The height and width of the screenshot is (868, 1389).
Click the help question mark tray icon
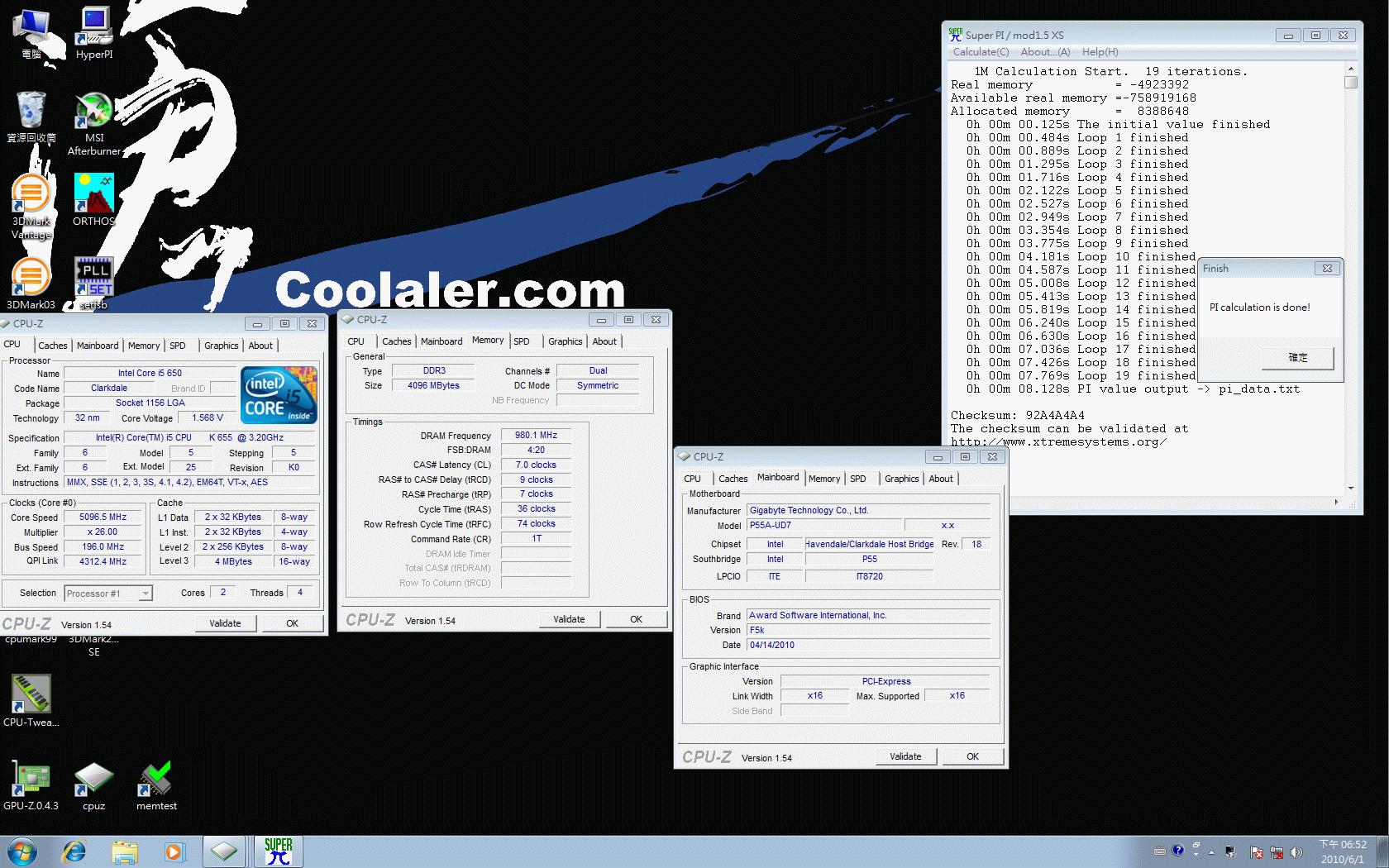[1177, 851]
